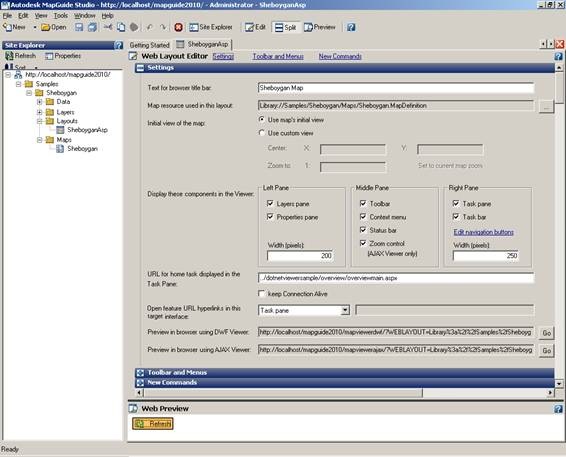Collapse the Layouts folder node
This screenshot has width=566, height=457.
click(x=40, y=121)
